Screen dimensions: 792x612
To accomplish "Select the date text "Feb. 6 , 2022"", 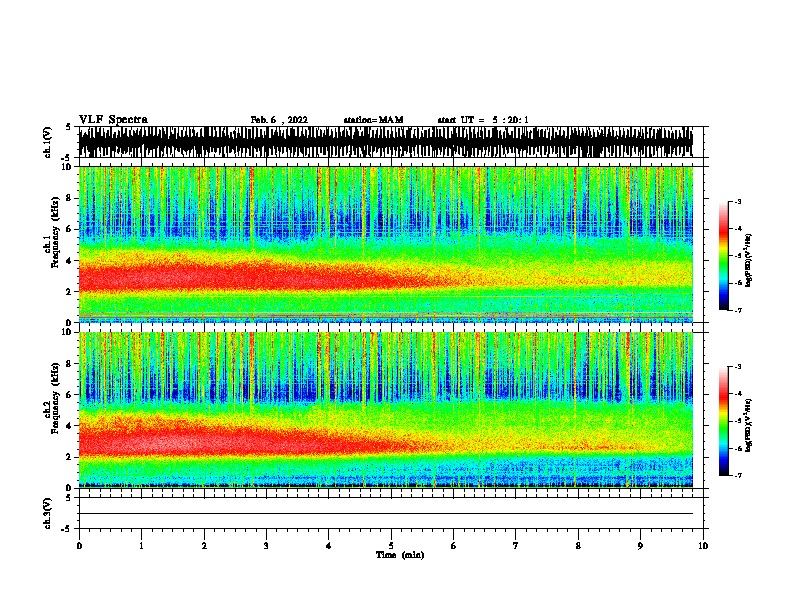I will tap(279, 120).
